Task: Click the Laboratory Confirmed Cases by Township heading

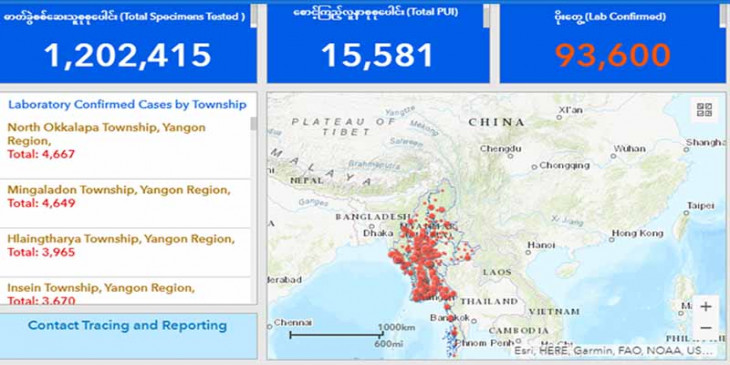Action: (128, 104)
